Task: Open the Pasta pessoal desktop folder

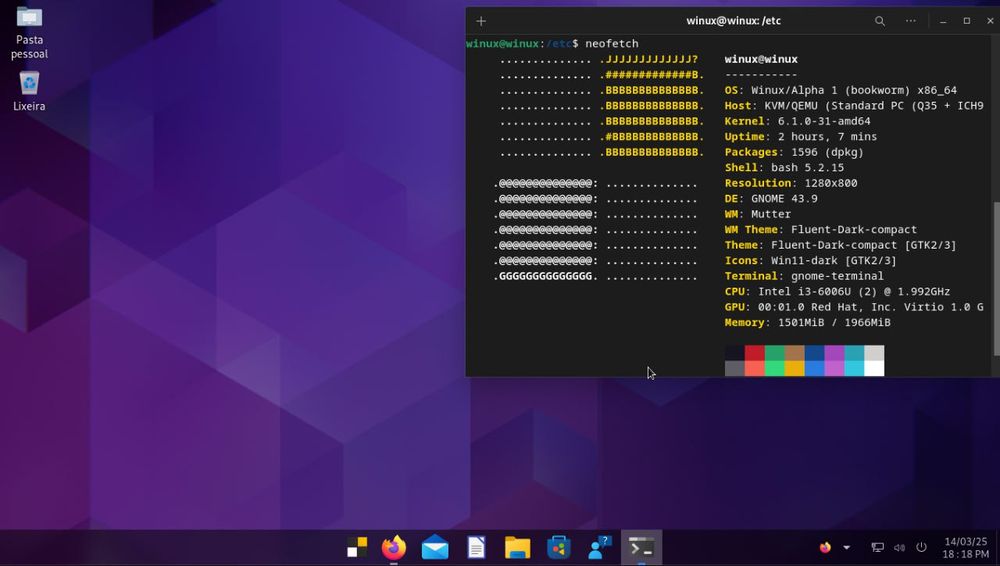Action: pyautogui.click(x=29, y=32)
